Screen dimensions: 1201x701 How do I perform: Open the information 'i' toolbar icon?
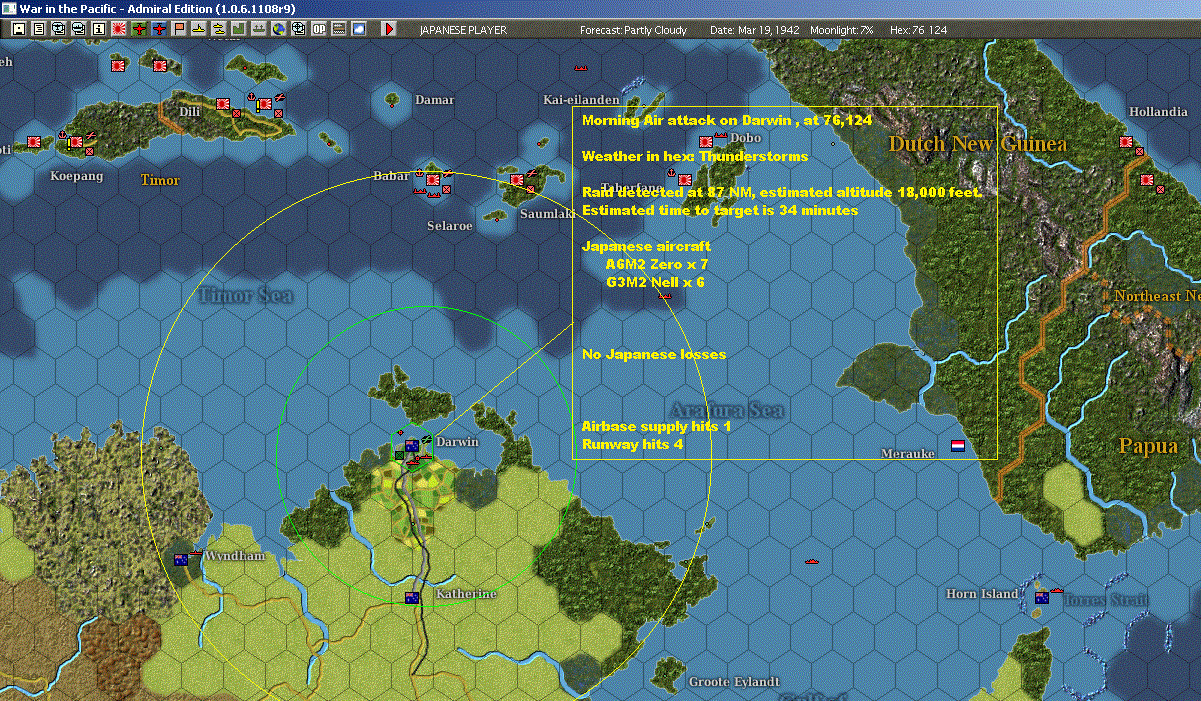point(98,29)
